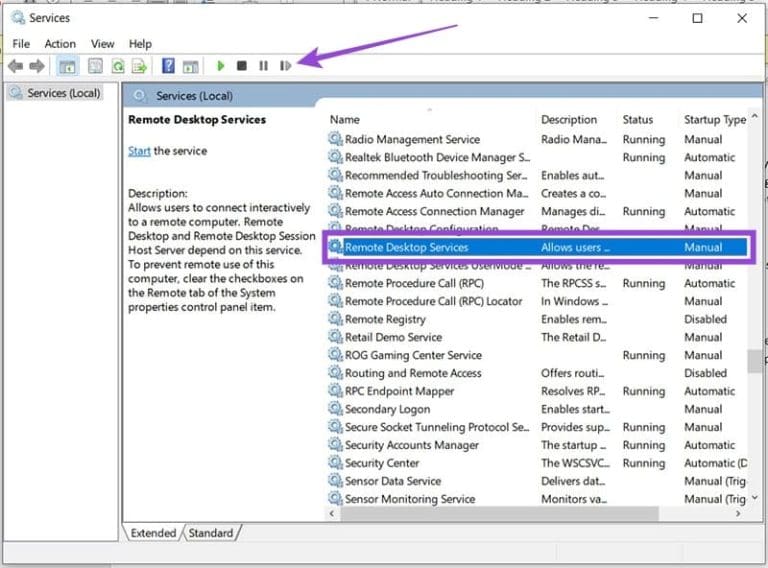
Task: Open the Help menu
Action: point(140,44)
